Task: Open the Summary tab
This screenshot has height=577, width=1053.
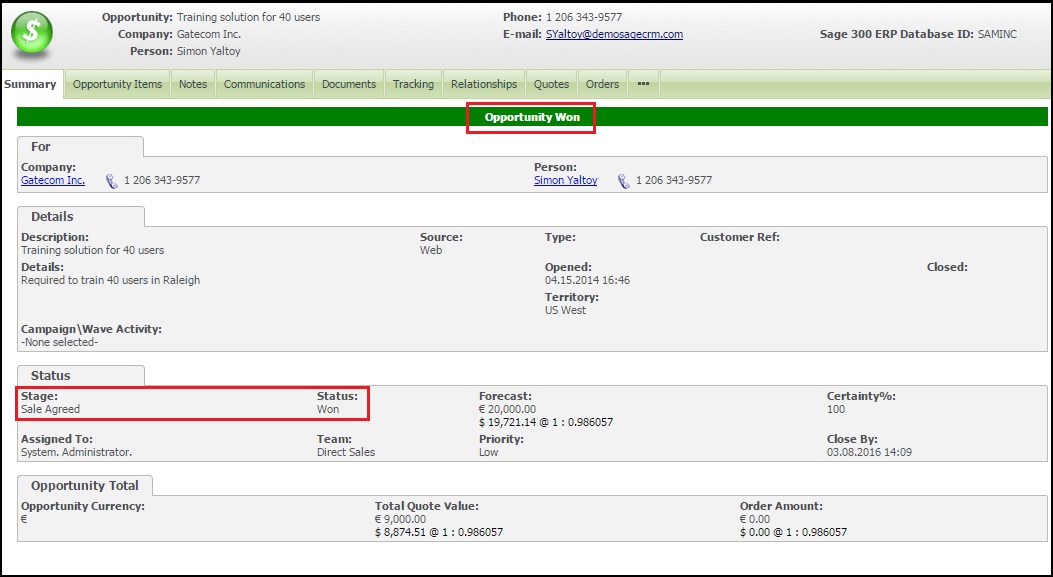Action: (30, 84)
